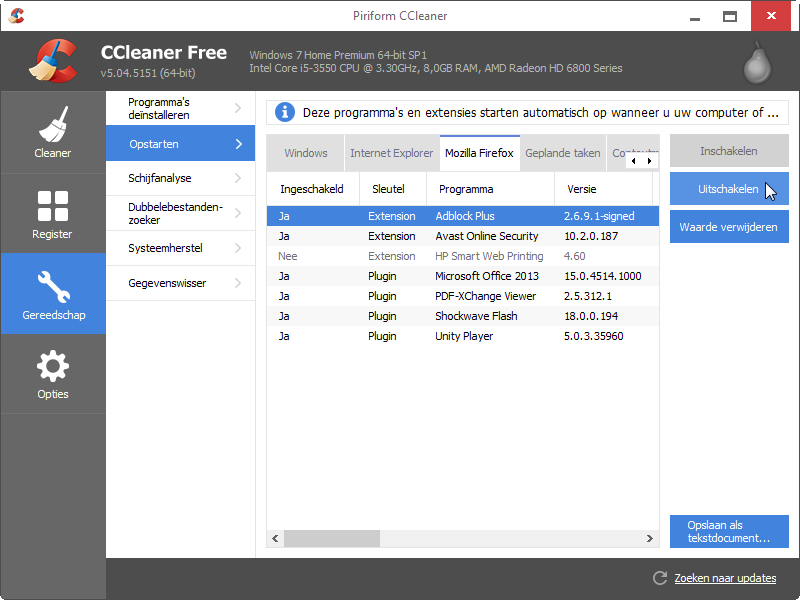Select the Unity Player row
This screenshot has height=600, width=800.
click(463, 336)
